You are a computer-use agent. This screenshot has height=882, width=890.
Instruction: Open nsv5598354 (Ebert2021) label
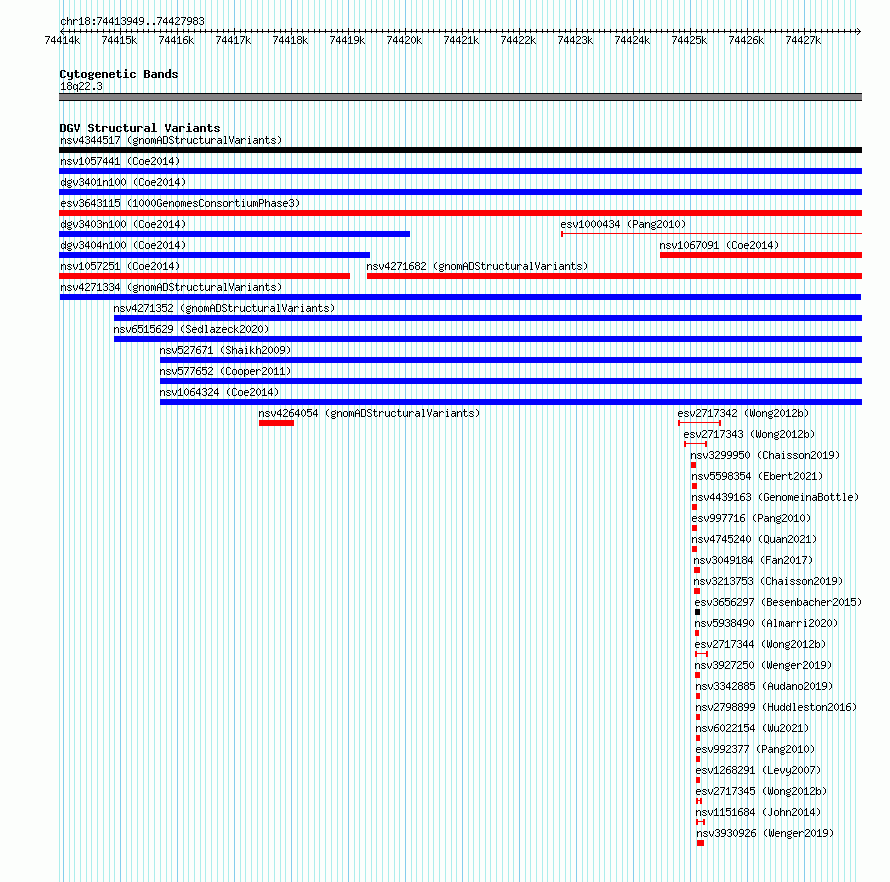point(757,476)
